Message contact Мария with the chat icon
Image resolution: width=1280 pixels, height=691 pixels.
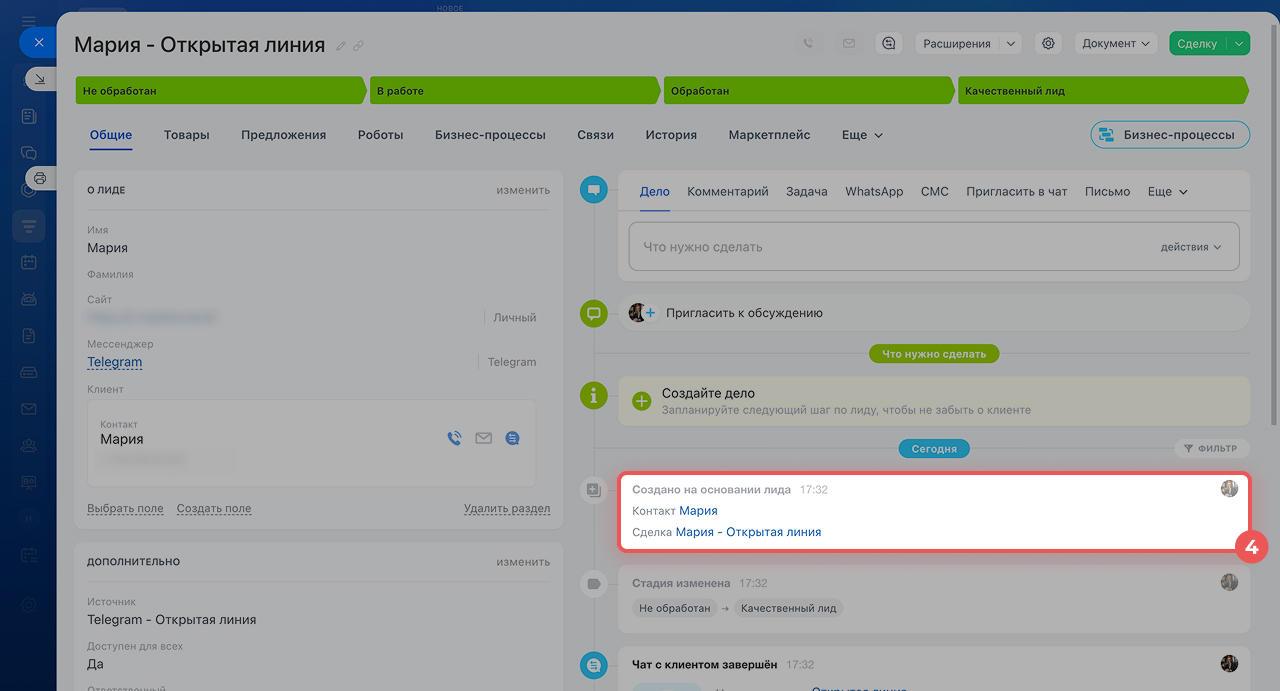coord(512,438)
